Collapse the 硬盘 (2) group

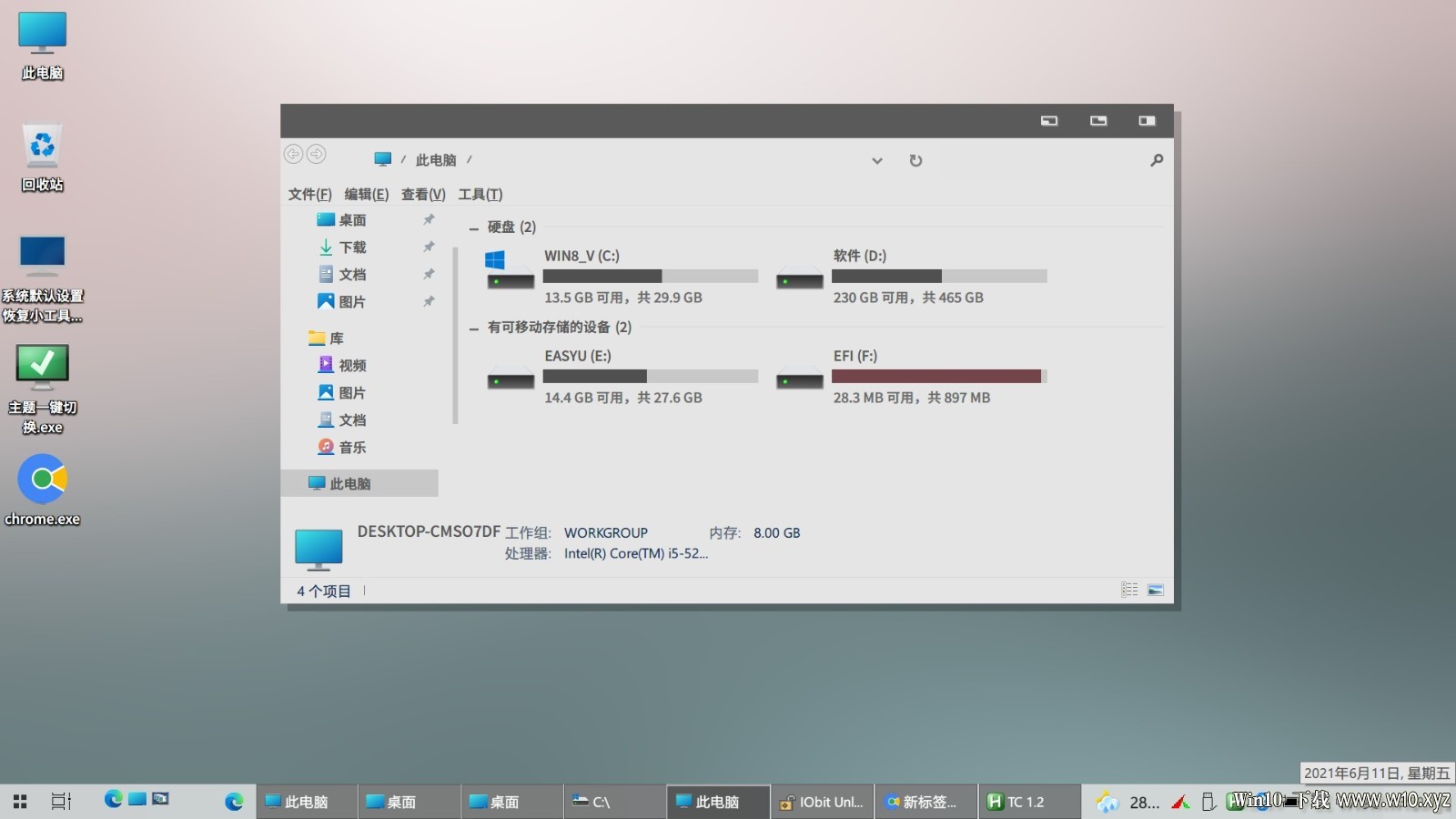(x=473, y=227)
